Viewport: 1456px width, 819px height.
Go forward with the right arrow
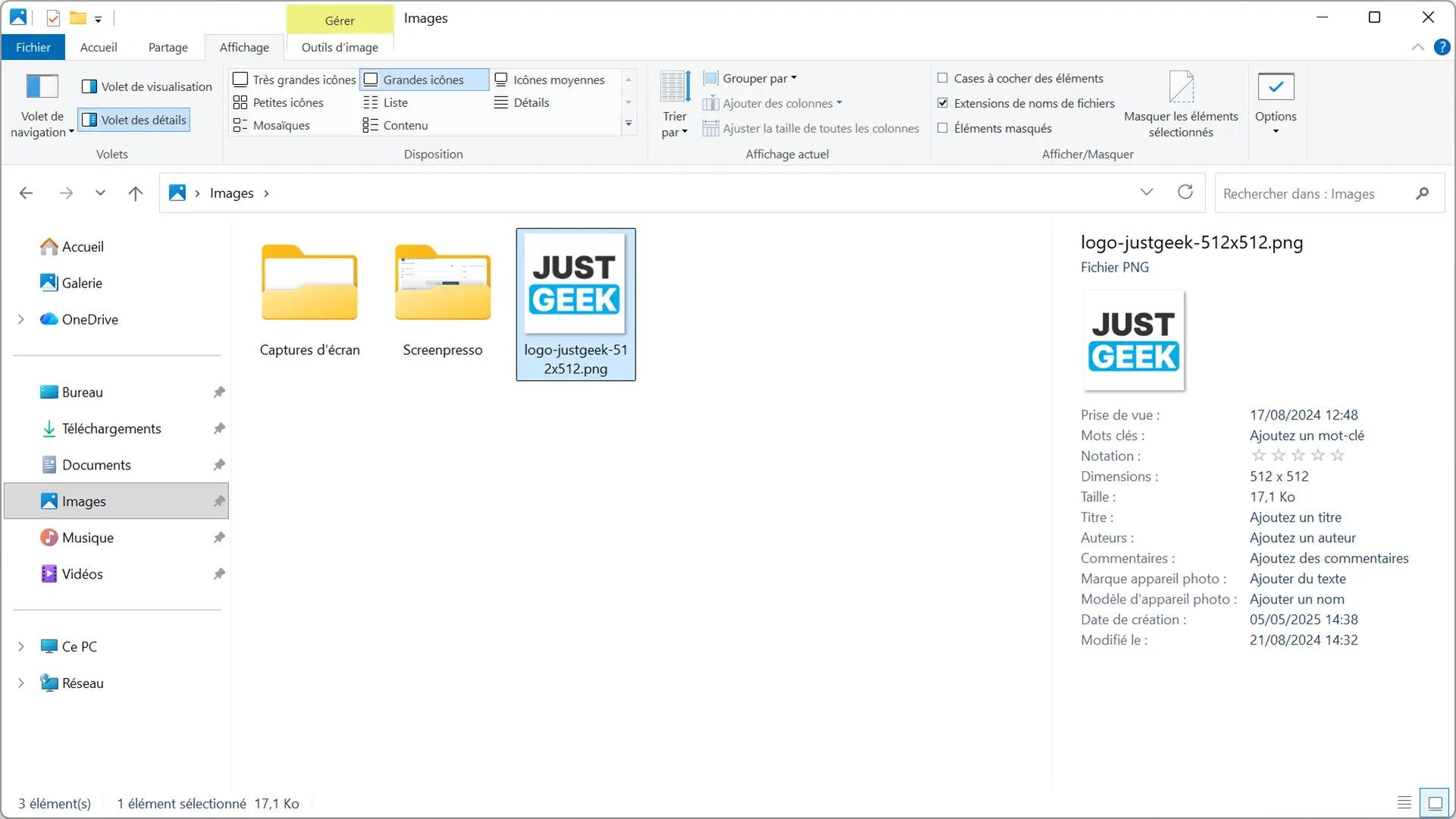(66, 193)
